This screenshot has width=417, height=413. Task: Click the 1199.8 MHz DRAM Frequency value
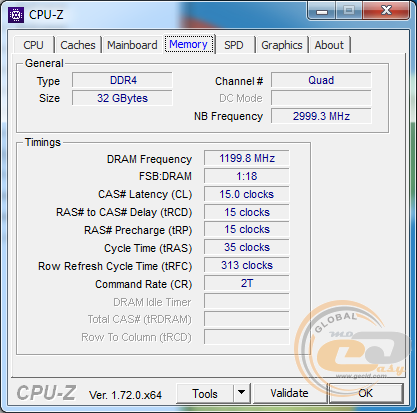(247, 158)
